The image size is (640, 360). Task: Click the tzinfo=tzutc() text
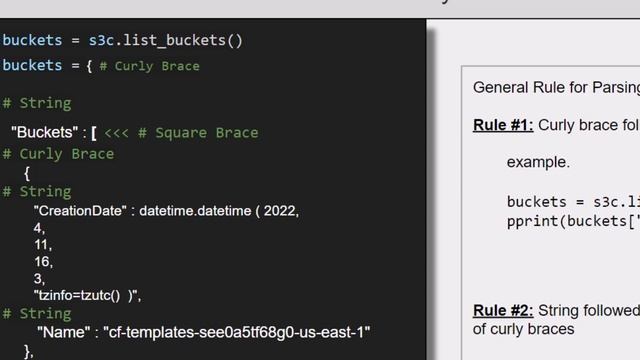pos(77,296)
